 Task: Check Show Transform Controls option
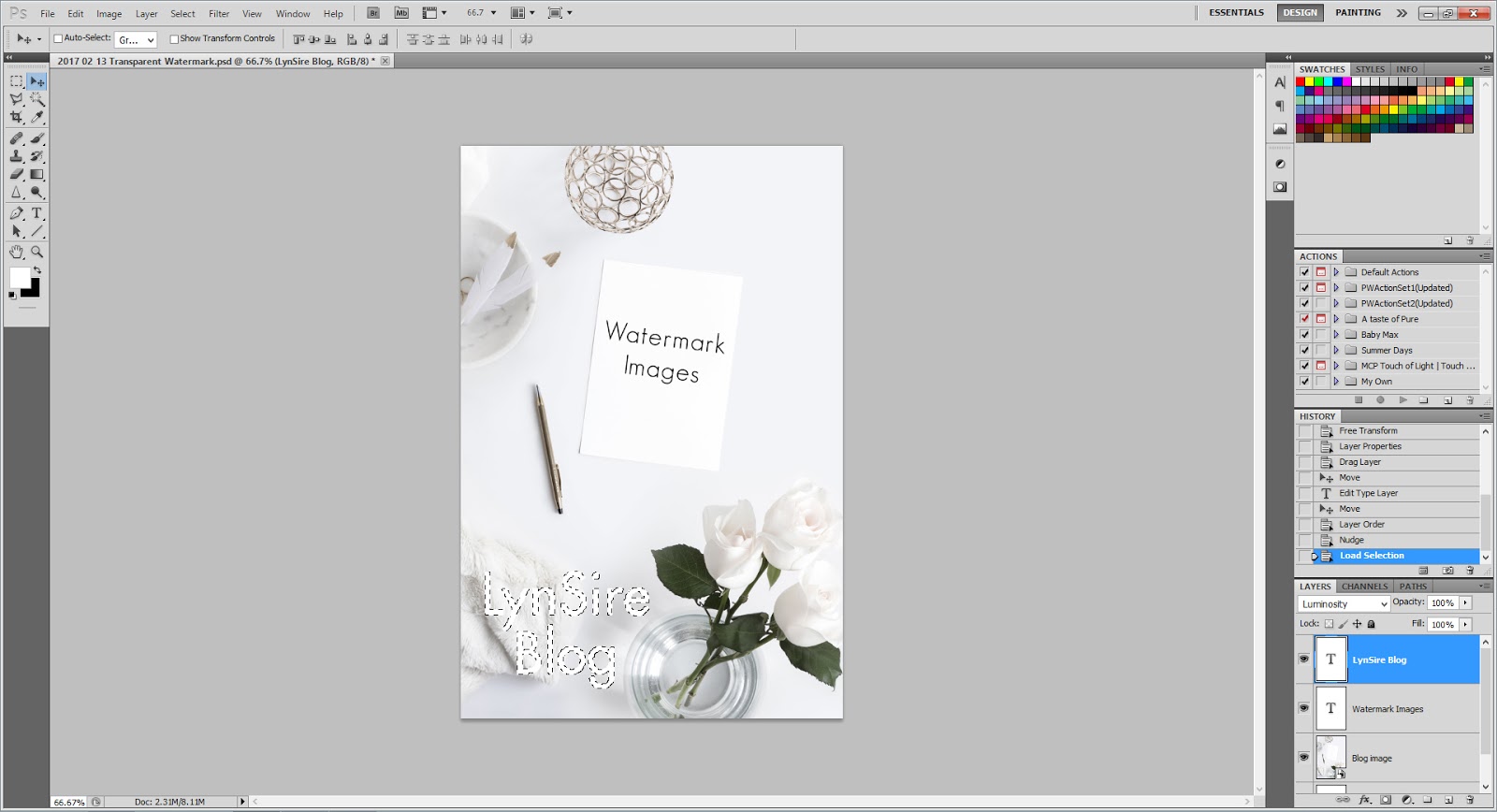174,38
